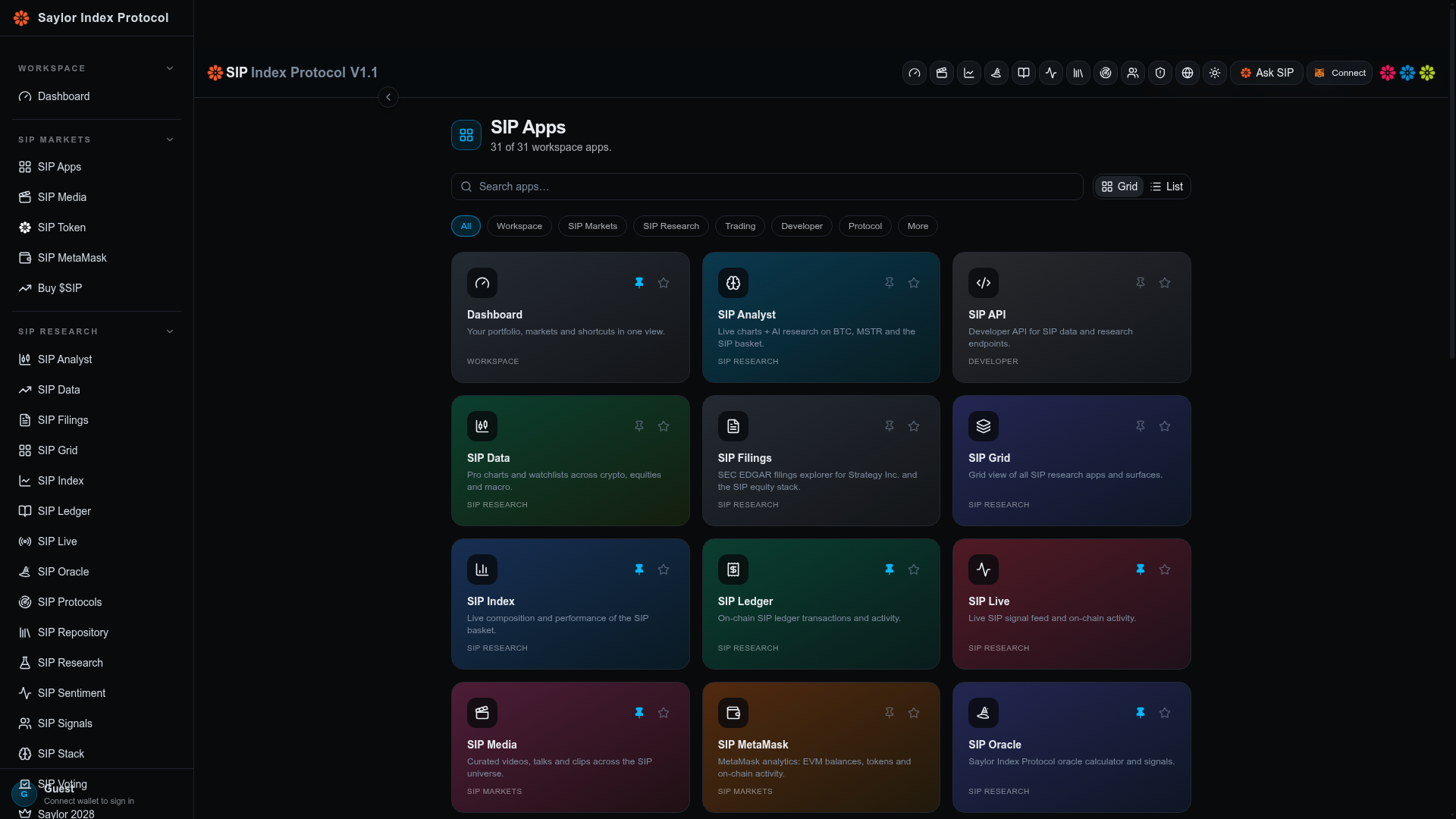Open the SIP API code icon on its card

click(x=984, y=283)
